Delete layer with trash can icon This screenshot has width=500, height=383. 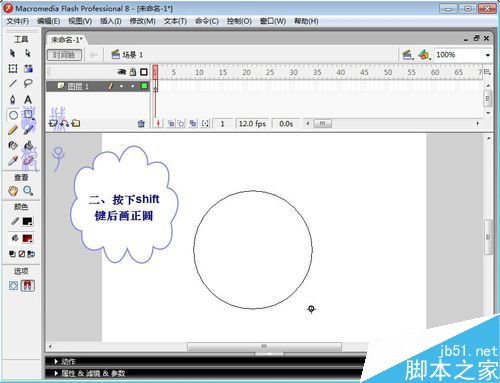[141, 124]
